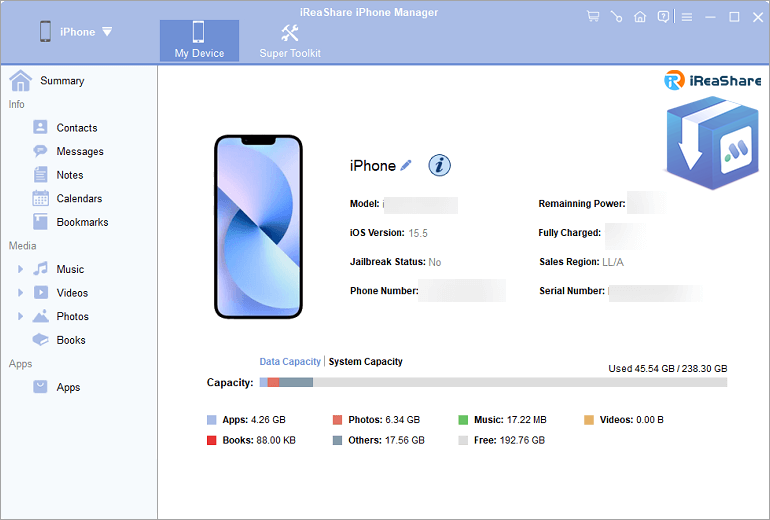Expand the Music tree node
Image resolution: width=770 pixels, height=520 pixels.
point(20,269)
